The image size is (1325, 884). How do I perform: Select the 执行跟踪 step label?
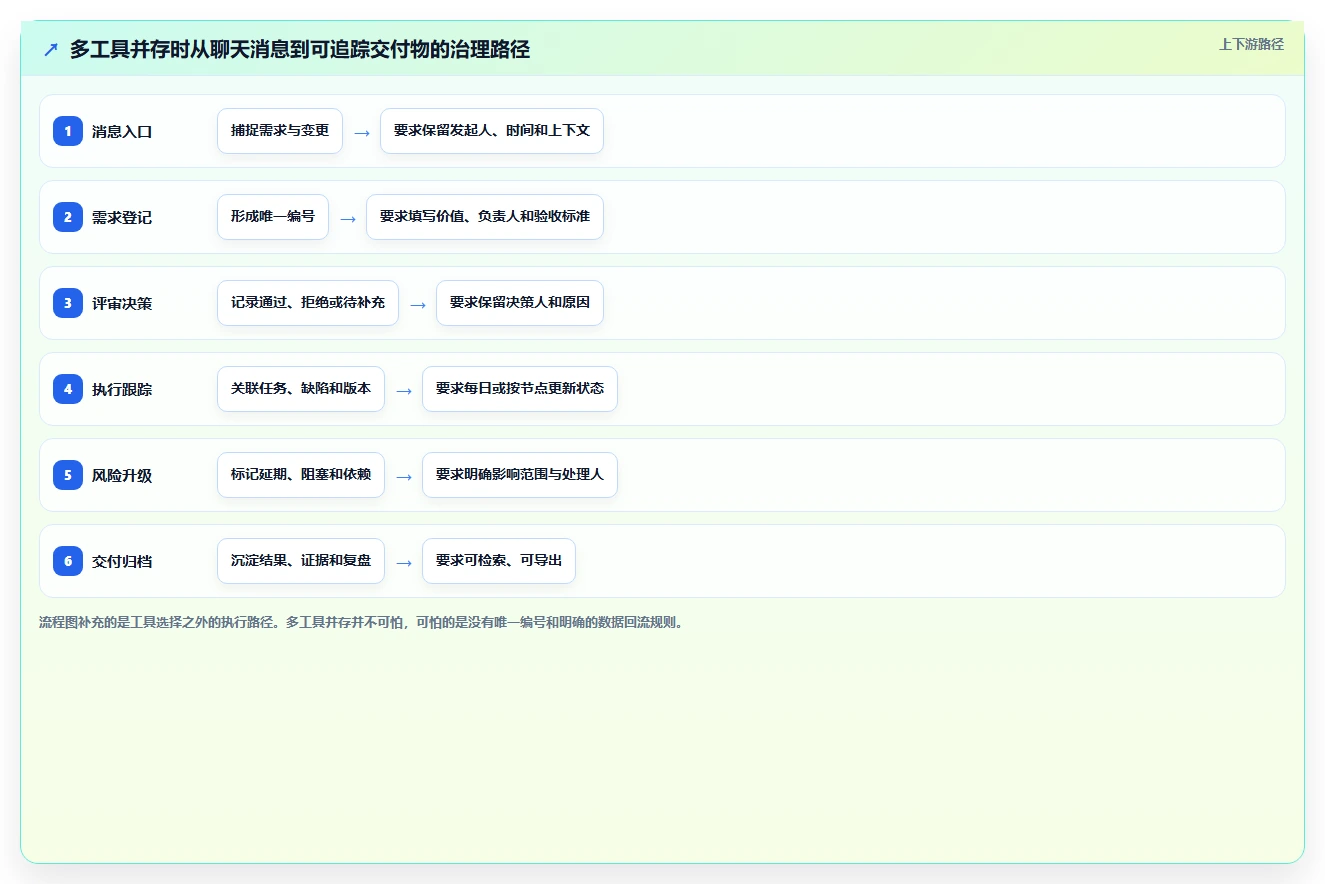tap(122, 389)
